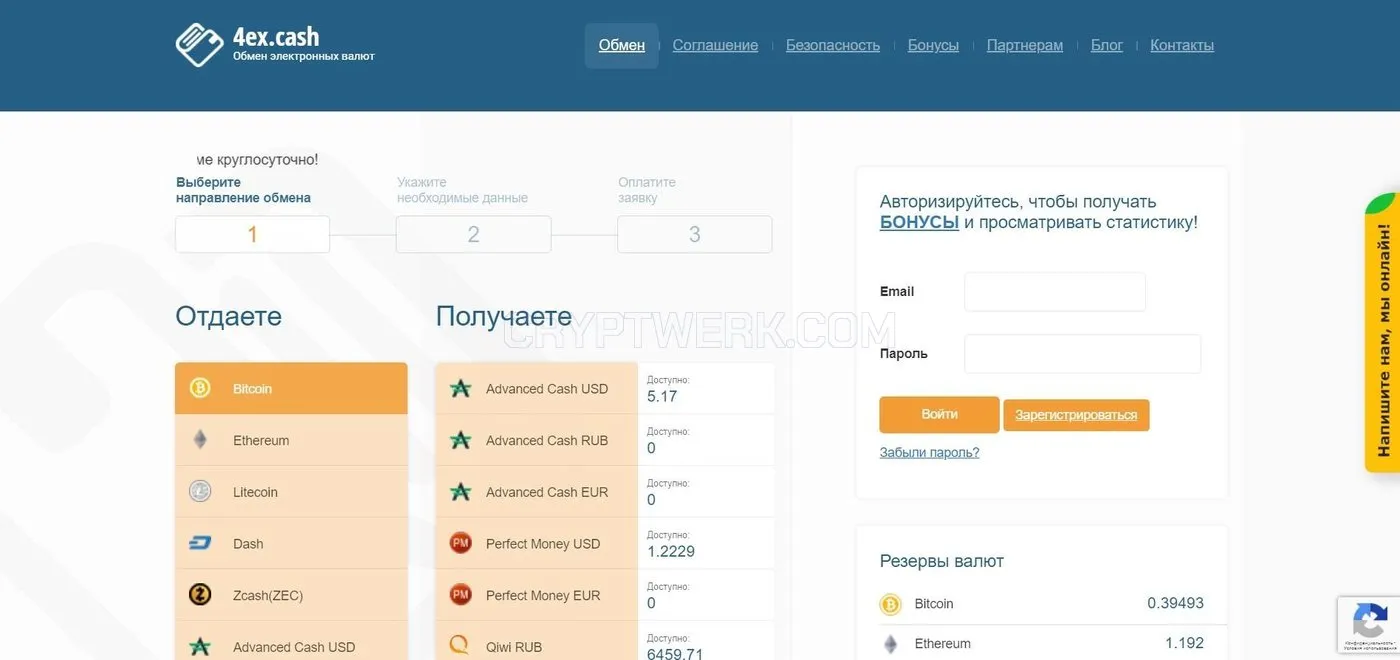Focus the Пароль input field

coord(1082,354)
